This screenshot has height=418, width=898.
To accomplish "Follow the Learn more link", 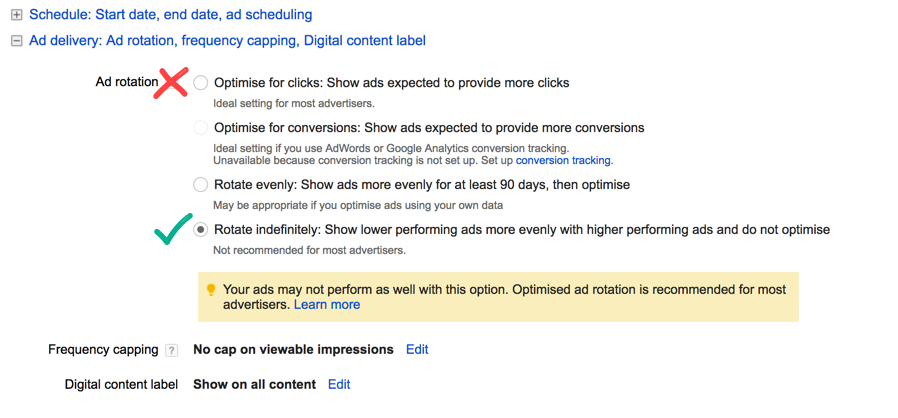I will coord(327,305).
